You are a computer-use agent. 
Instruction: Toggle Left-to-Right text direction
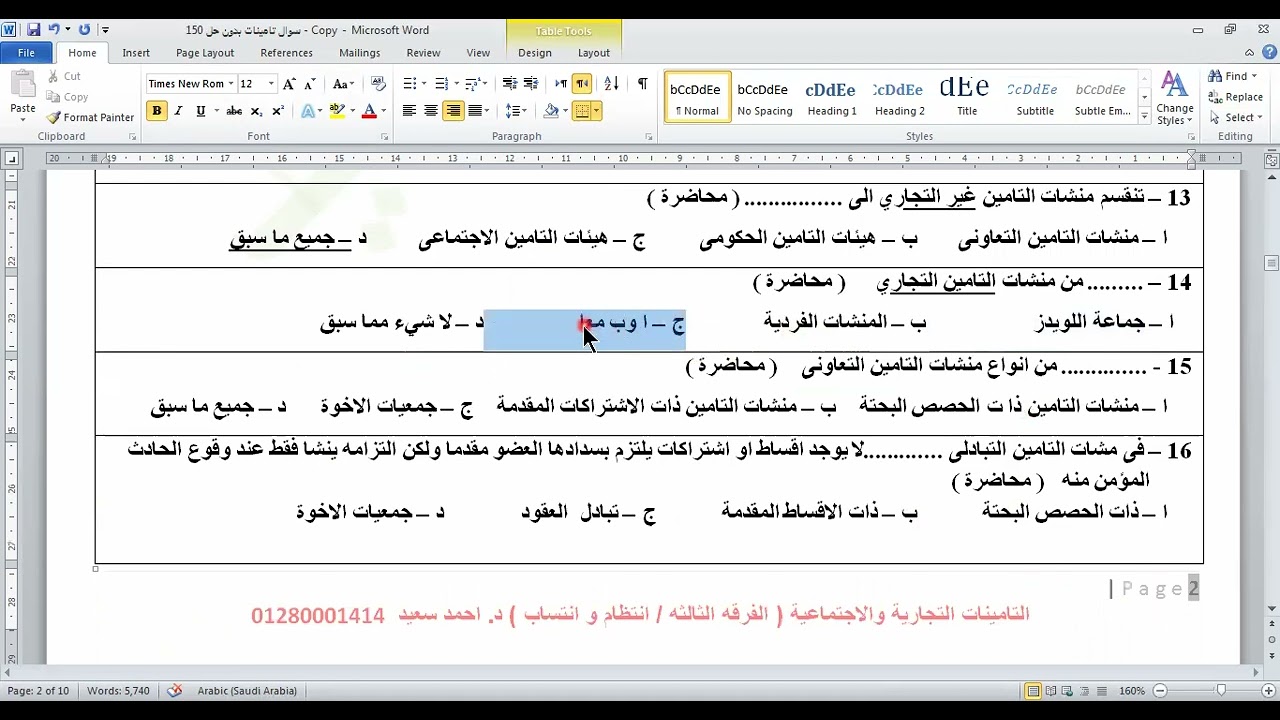(561, 84)
